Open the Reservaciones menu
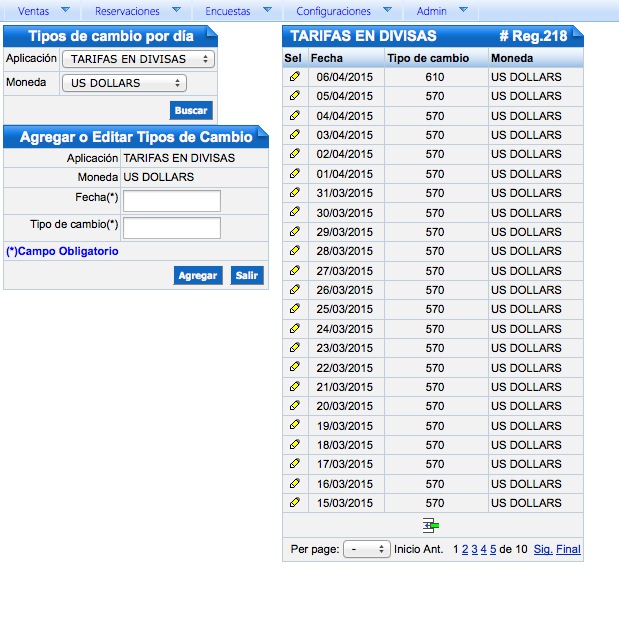Image resolution: width=619 pixels, height=620 pixels. click(137, 11)
